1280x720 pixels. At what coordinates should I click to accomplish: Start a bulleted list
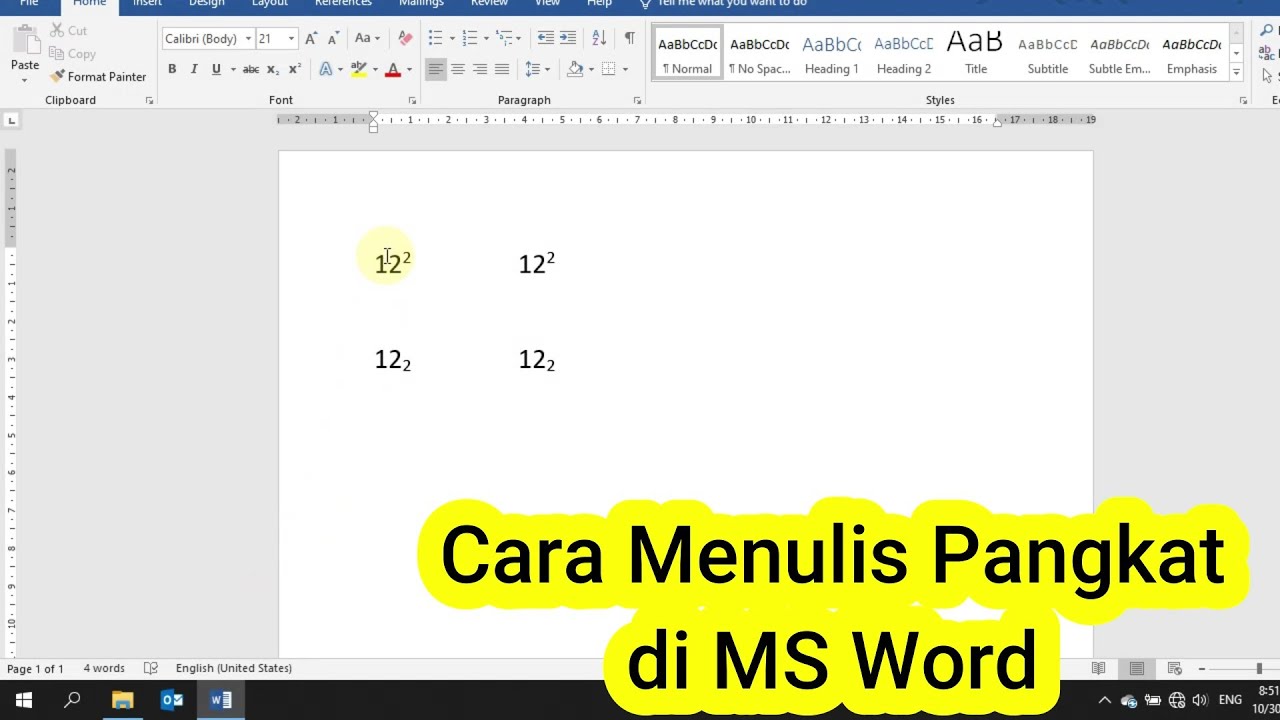[x=436, y=38]
